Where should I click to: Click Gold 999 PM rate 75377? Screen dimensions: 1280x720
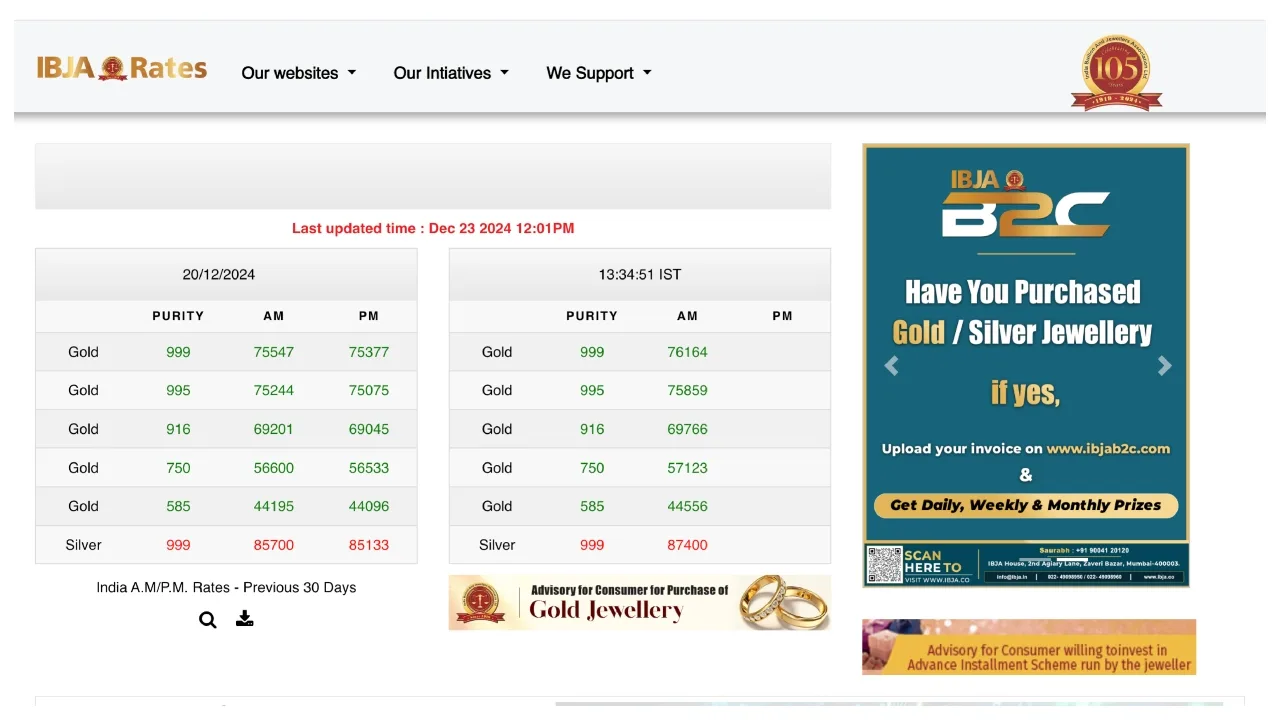[369, 352]
